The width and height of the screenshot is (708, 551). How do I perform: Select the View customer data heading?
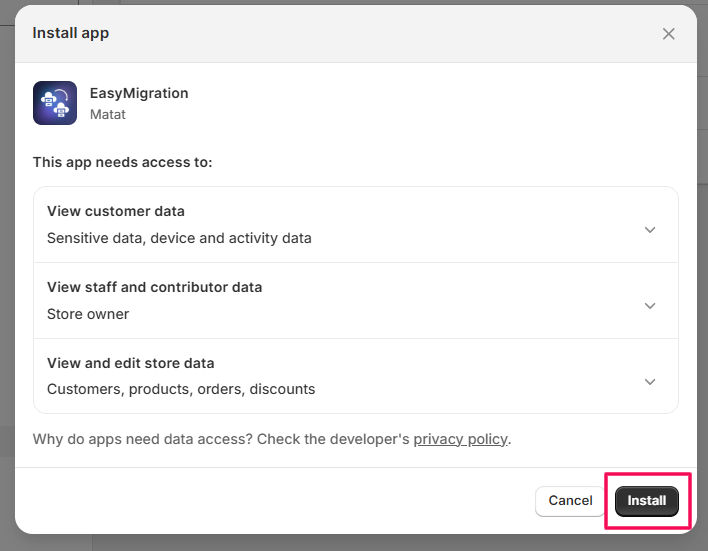click(x=116, y=211)
